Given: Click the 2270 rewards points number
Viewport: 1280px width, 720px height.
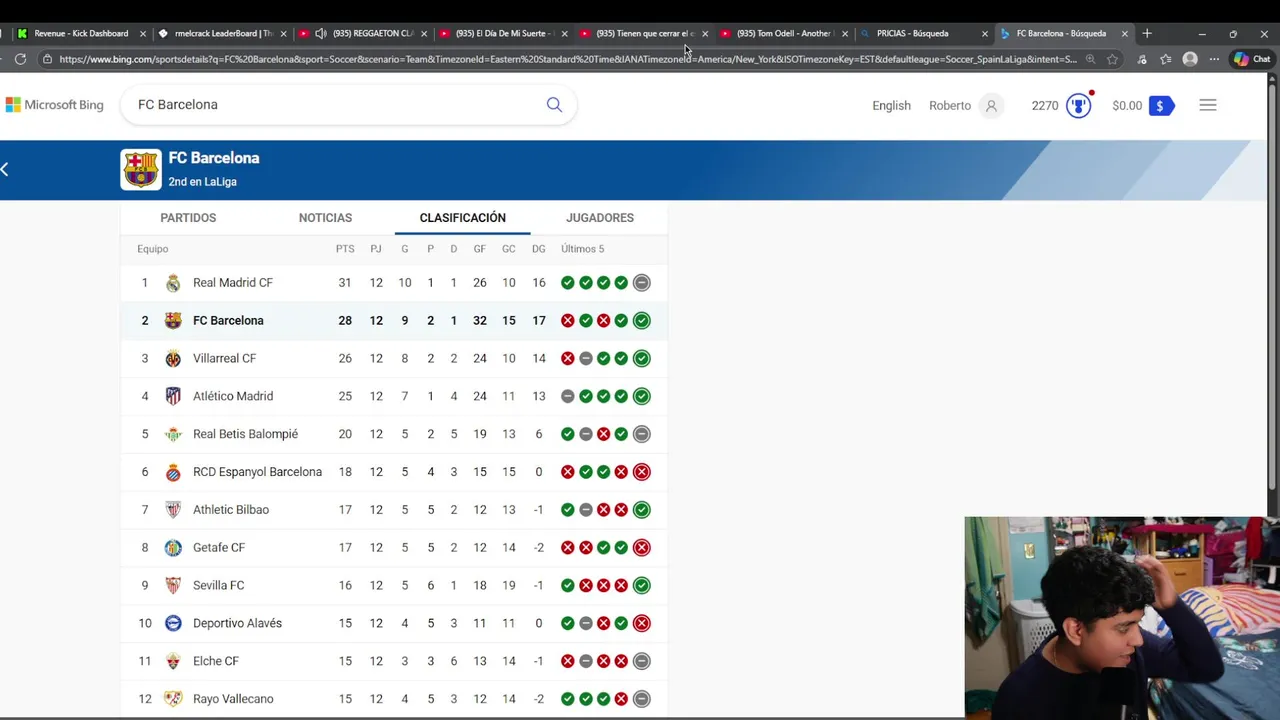Looking at the screenshot, I should (x=1045, y=105).
